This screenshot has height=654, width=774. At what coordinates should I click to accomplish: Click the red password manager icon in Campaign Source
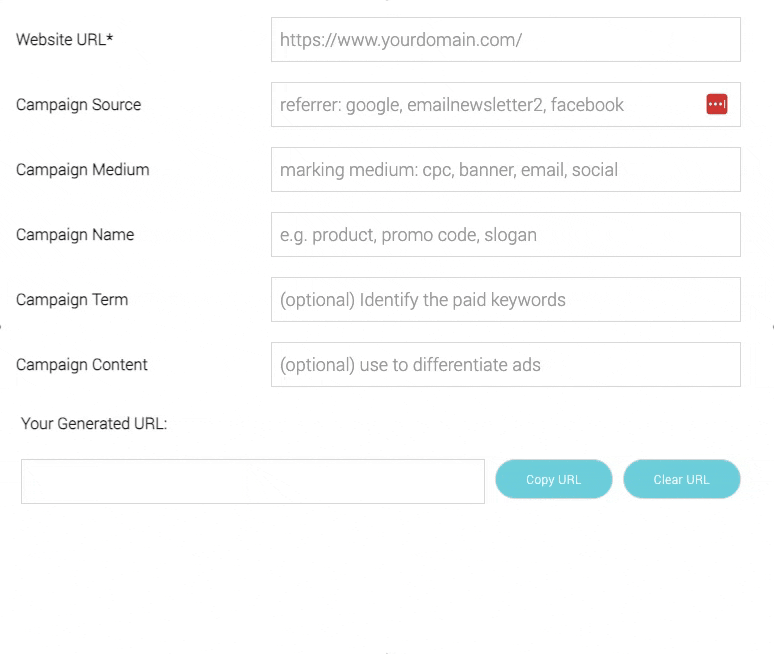(x=716, y=104)
